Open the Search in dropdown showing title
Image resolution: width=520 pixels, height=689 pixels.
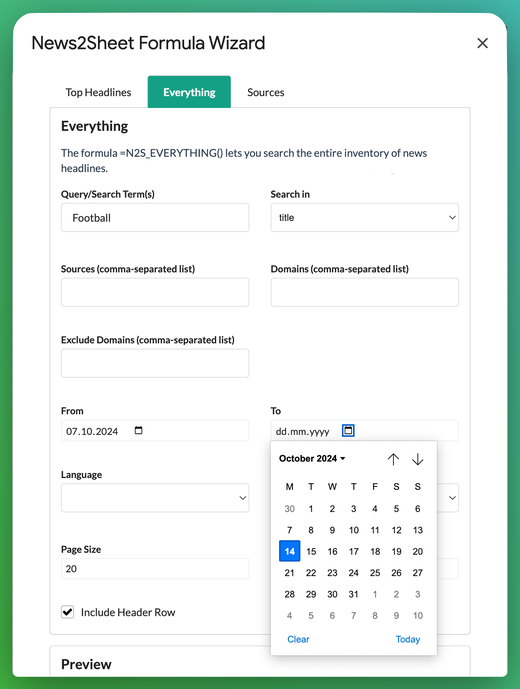tap(364, 218)
